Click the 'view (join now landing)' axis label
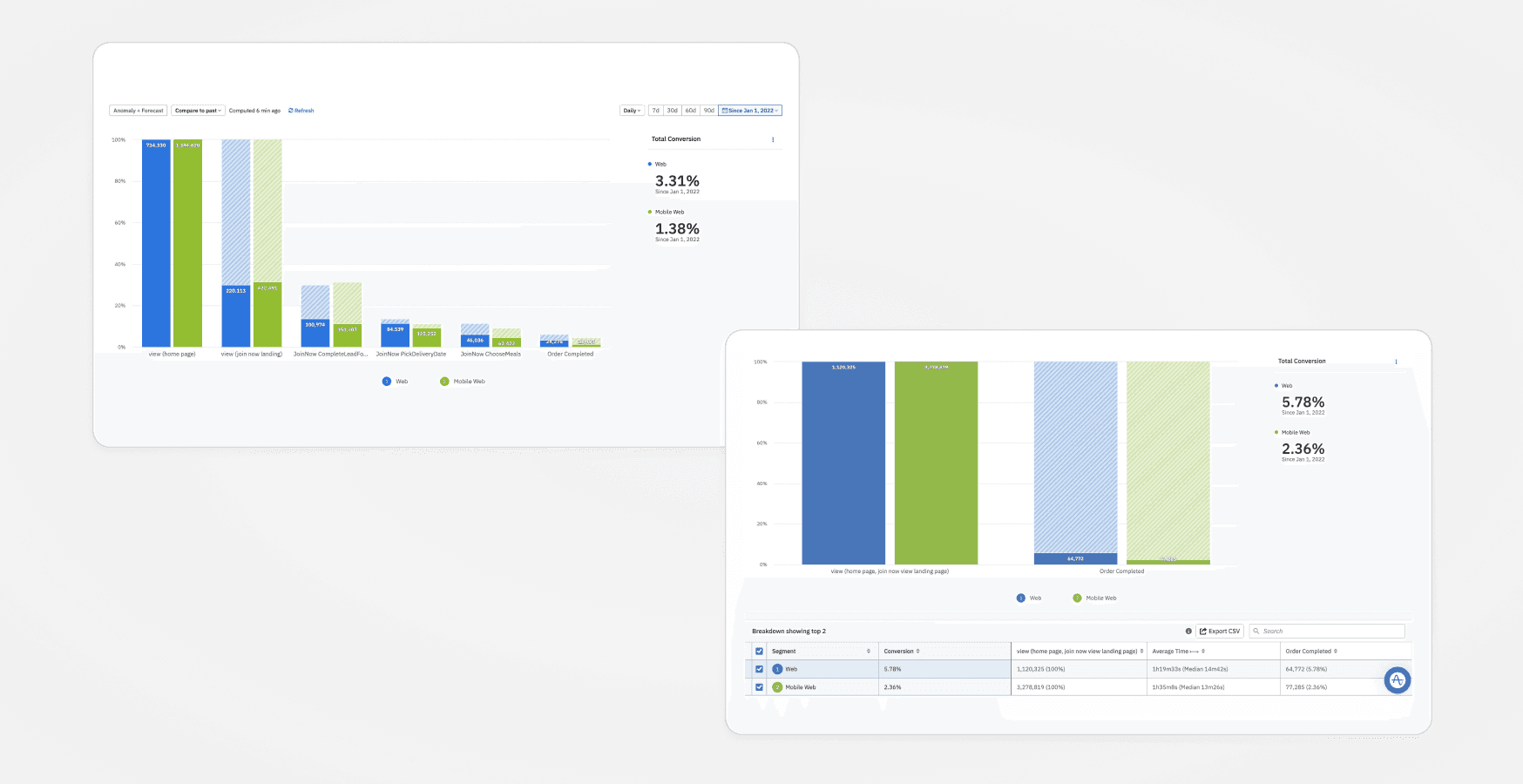 pos(252,355)
